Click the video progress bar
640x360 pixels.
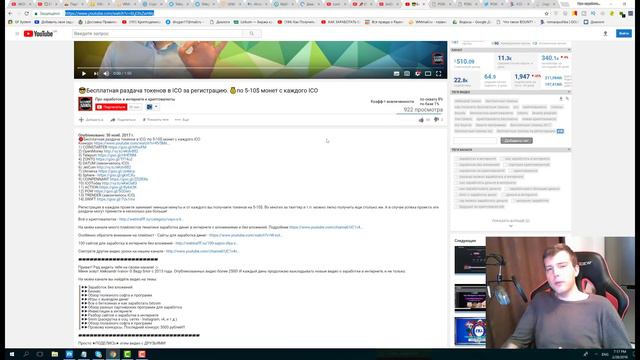[x=260, y=68]
